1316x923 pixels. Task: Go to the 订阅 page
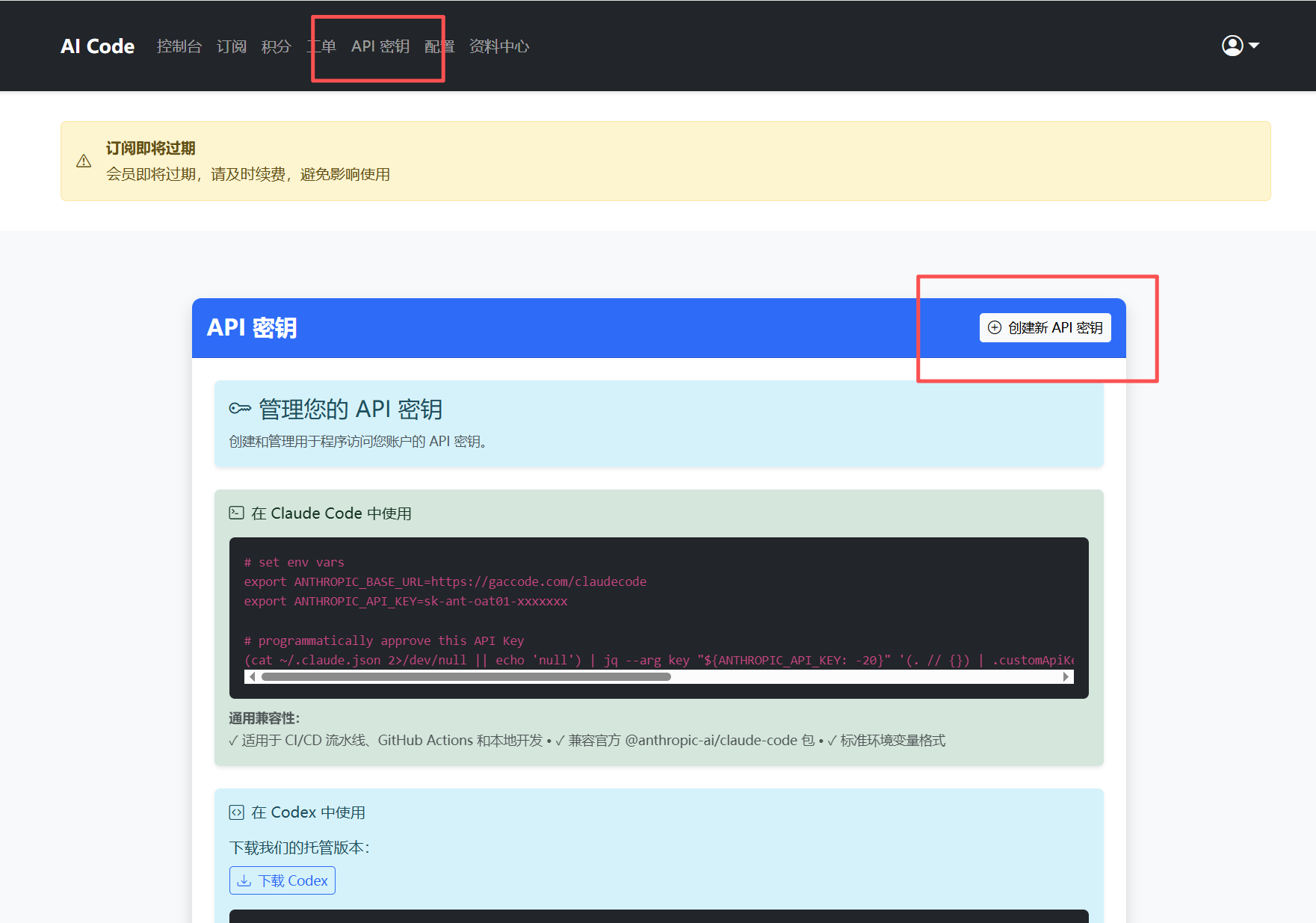[x=232, y=46]
